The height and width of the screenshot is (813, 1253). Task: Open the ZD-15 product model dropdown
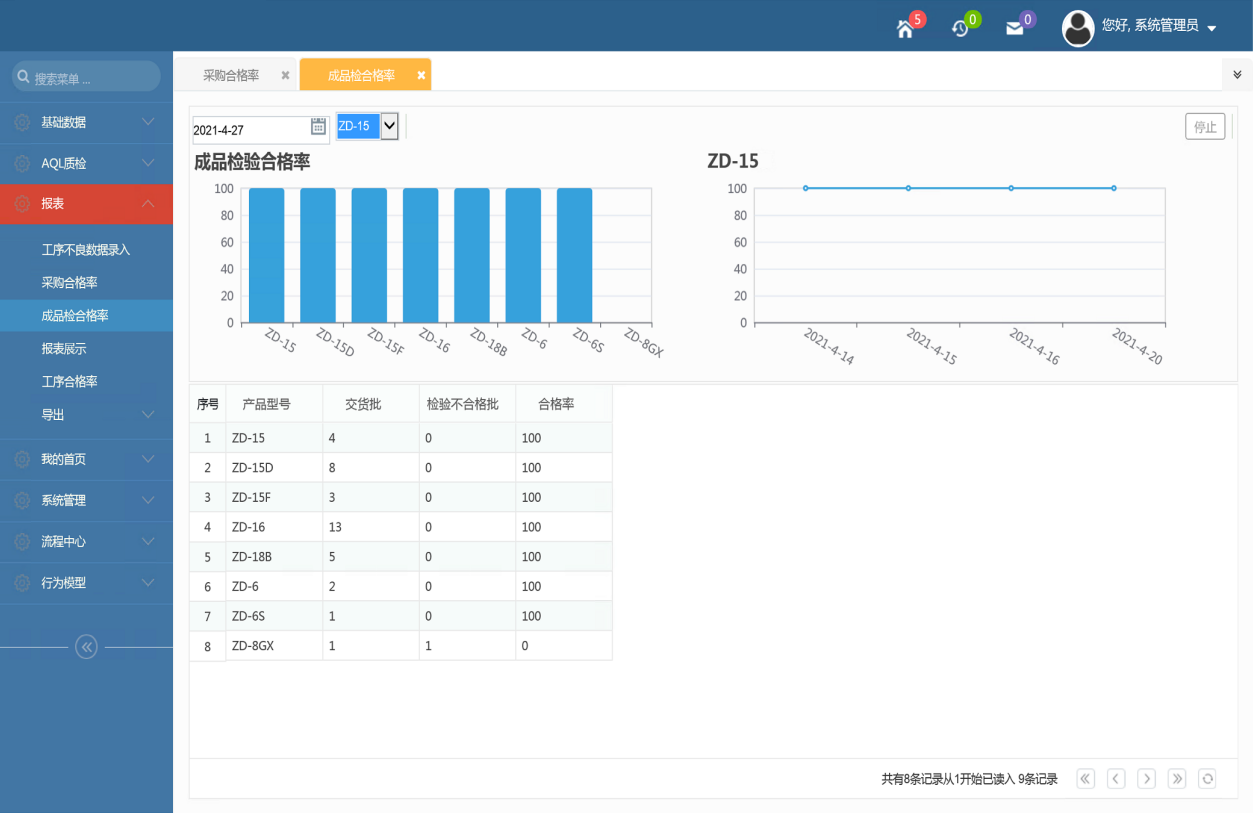coord(367,126)
